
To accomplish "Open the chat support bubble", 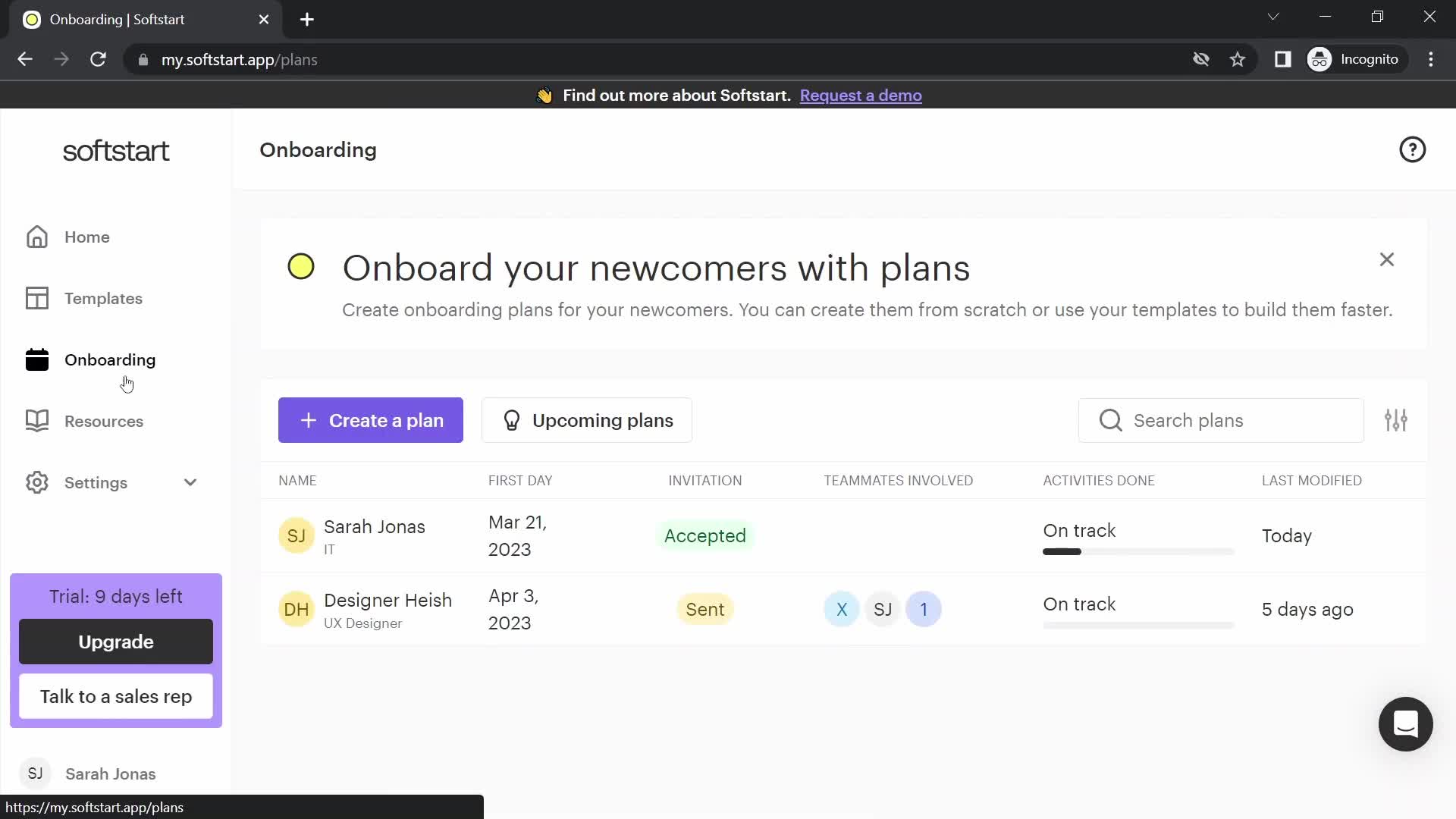I will (x=1405, y=724).
